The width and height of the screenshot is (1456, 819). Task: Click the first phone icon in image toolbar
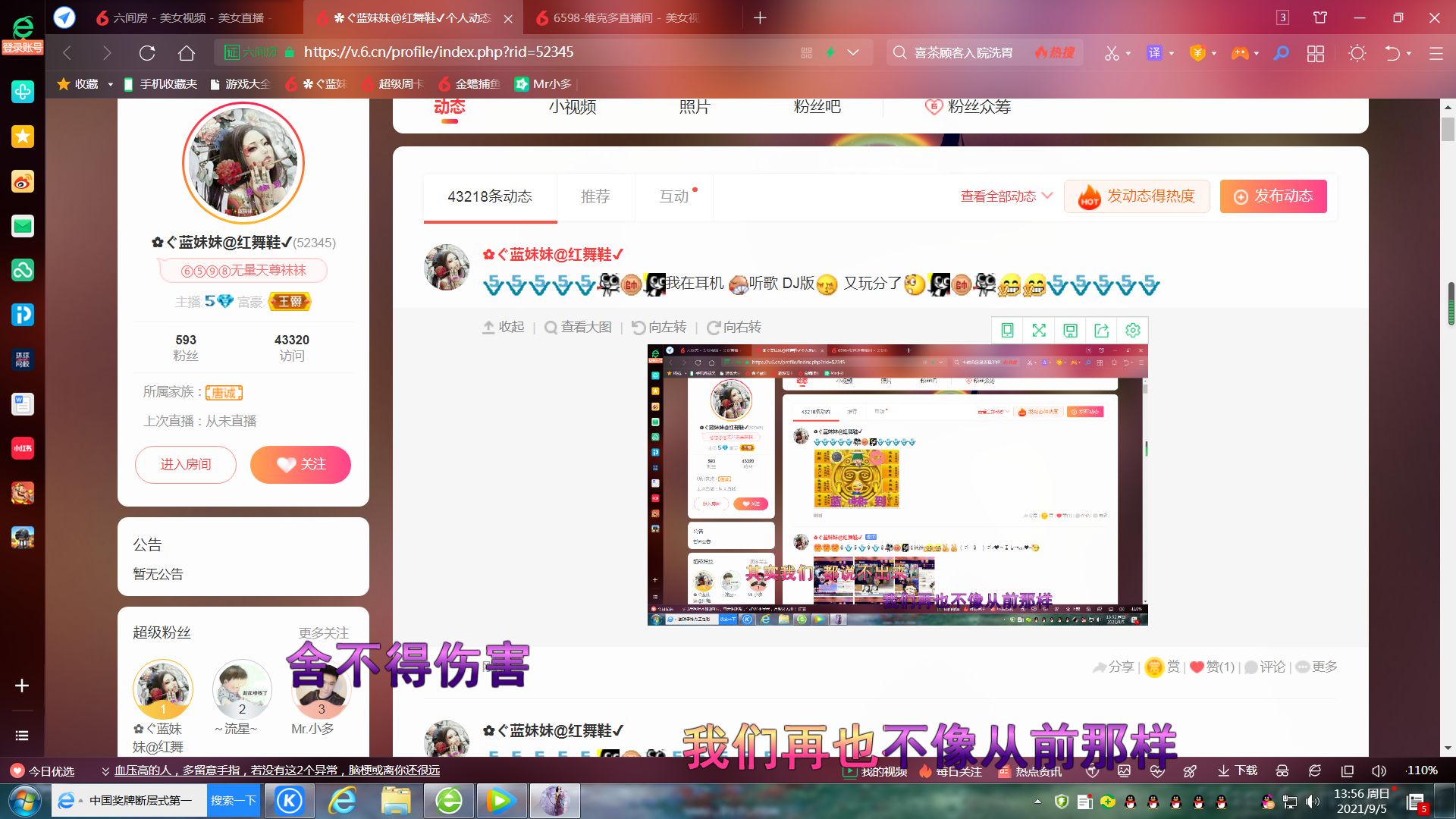(x=1008, y=330)
